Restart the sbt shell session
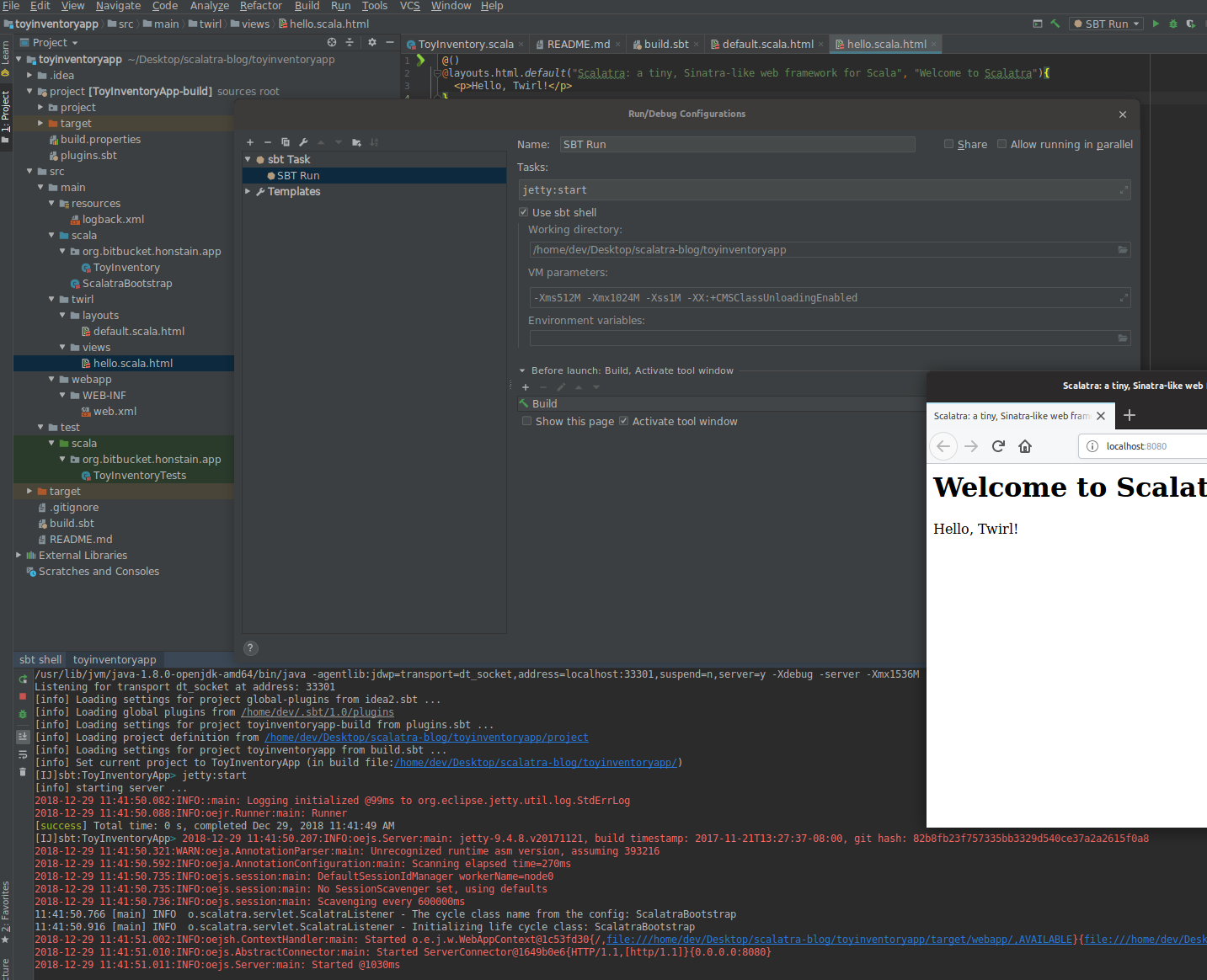This screenshot has height=980, width=1207. (23, 679)
